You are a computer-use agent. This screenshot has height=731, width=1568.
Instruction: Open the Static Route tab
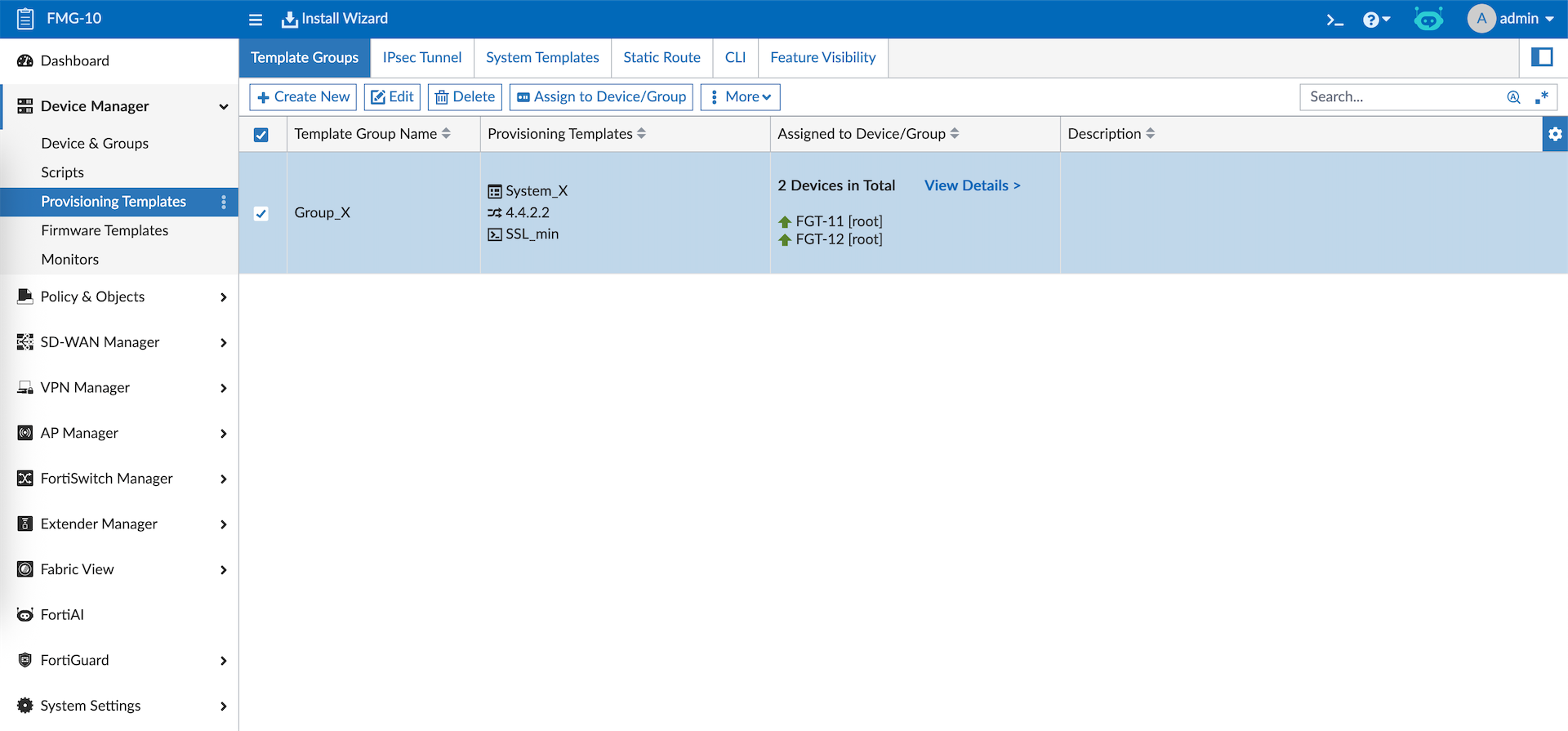tap(661, 58)
